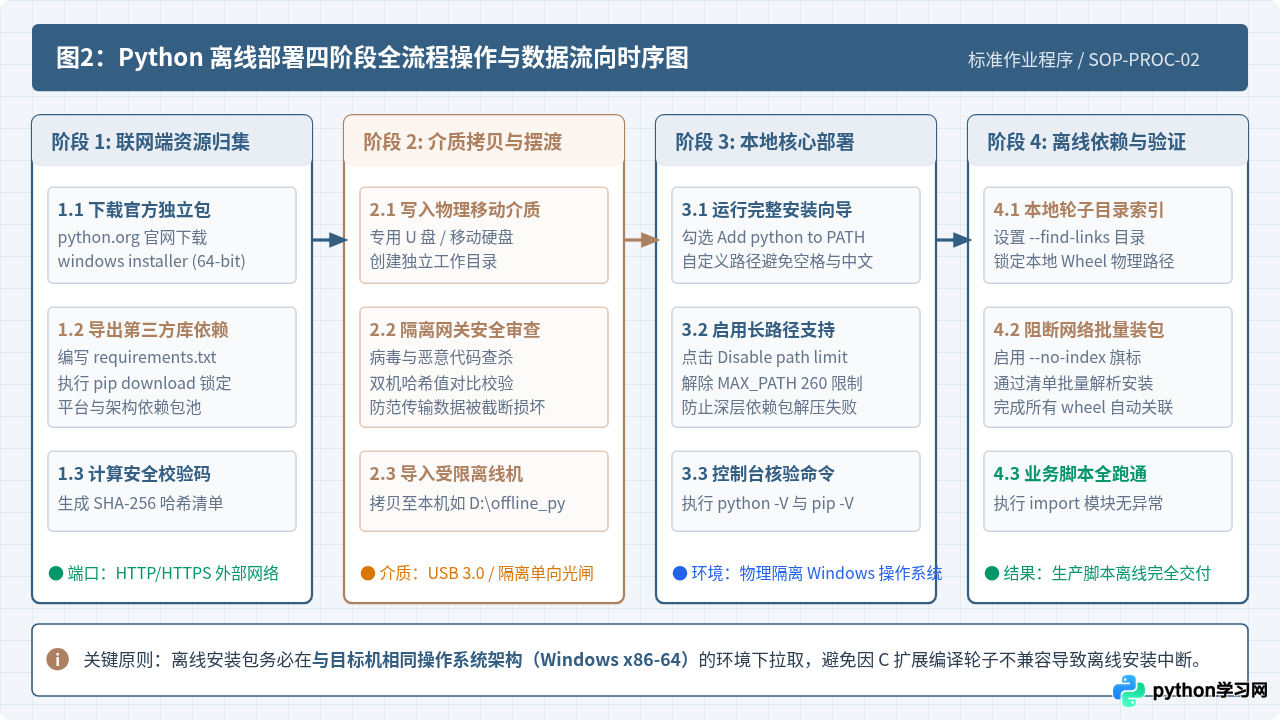Click the info icon beside 关键原则

(58, 659)
